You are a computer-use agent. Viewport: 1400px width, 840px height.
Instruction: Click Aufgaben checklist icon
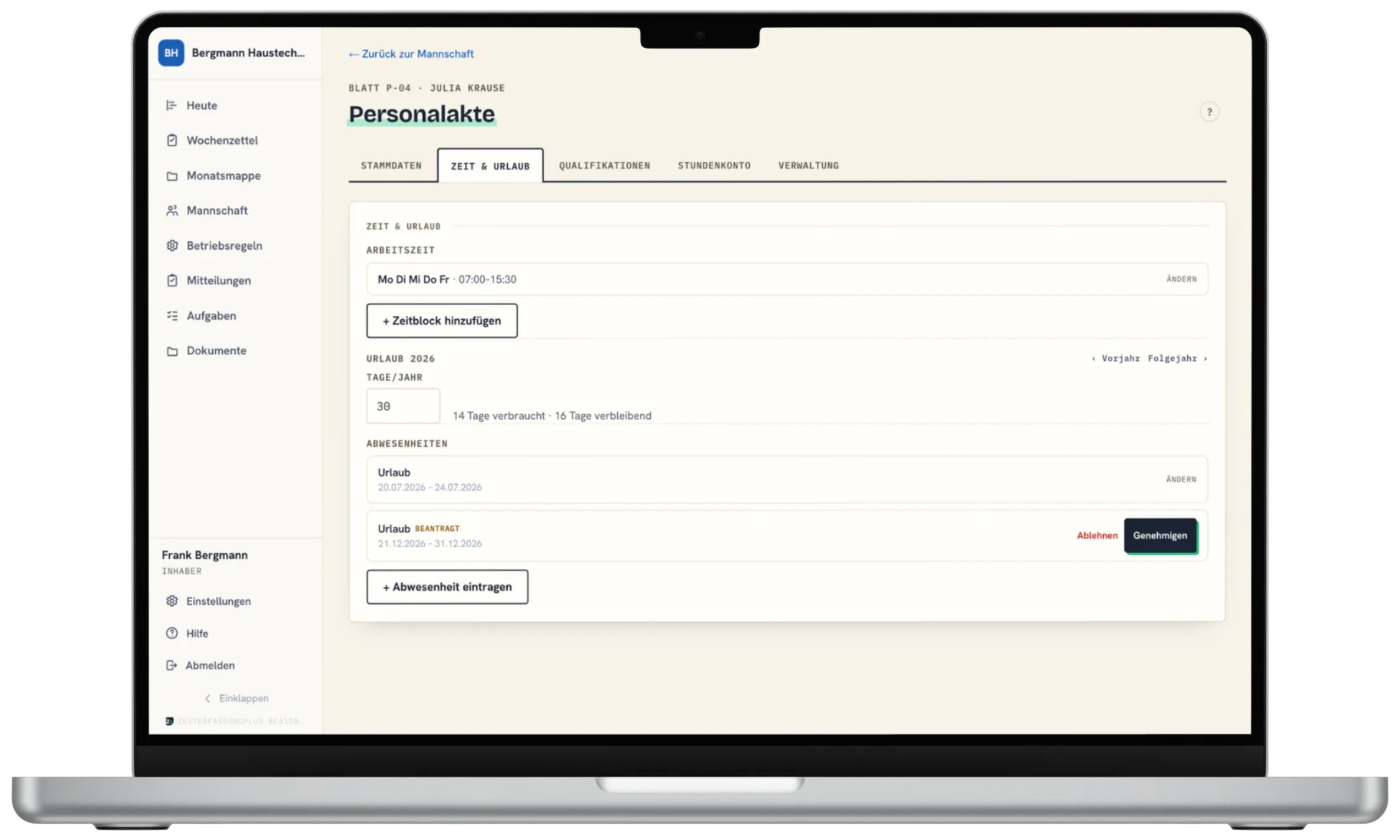[x=172, y=315]
